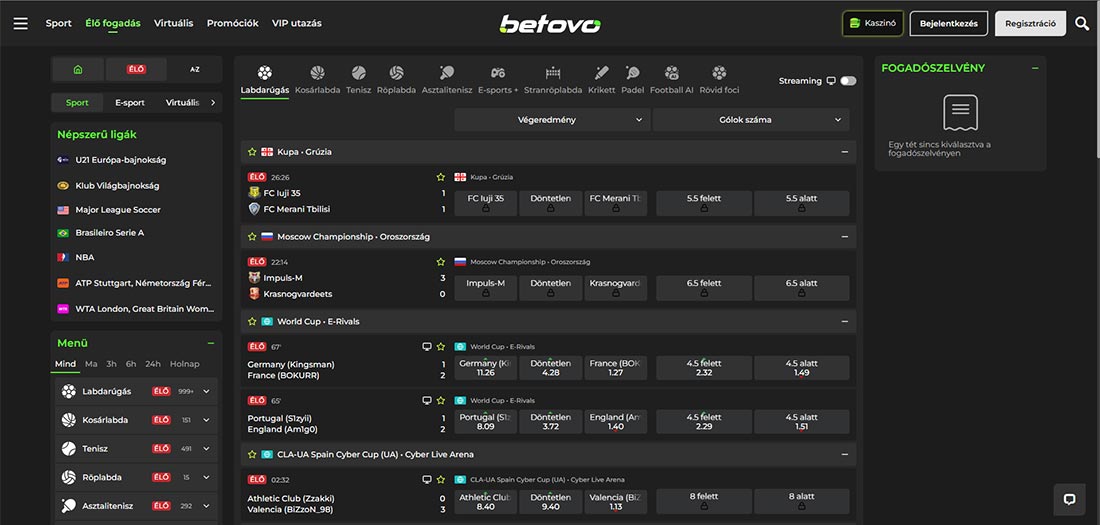
Task: Open the hamburger main menu
Action: 20,23
